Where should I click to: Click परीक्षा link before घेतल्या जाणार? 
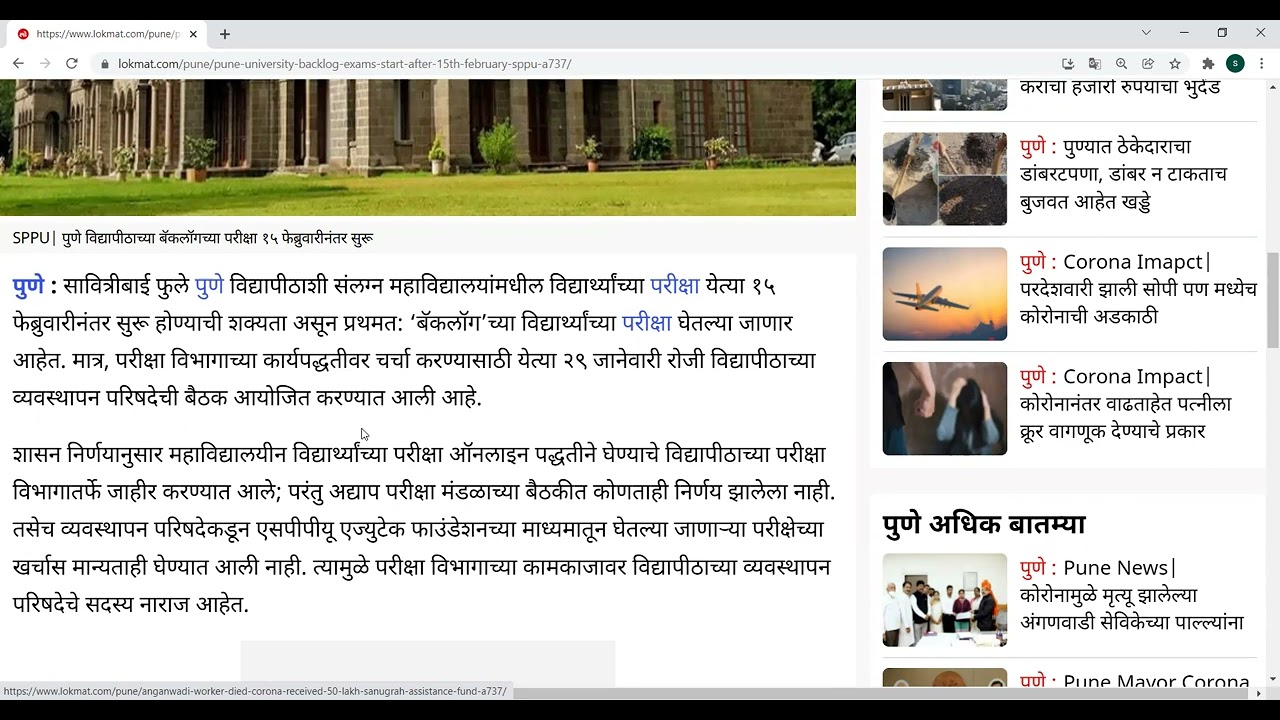[x=646, y=323]
